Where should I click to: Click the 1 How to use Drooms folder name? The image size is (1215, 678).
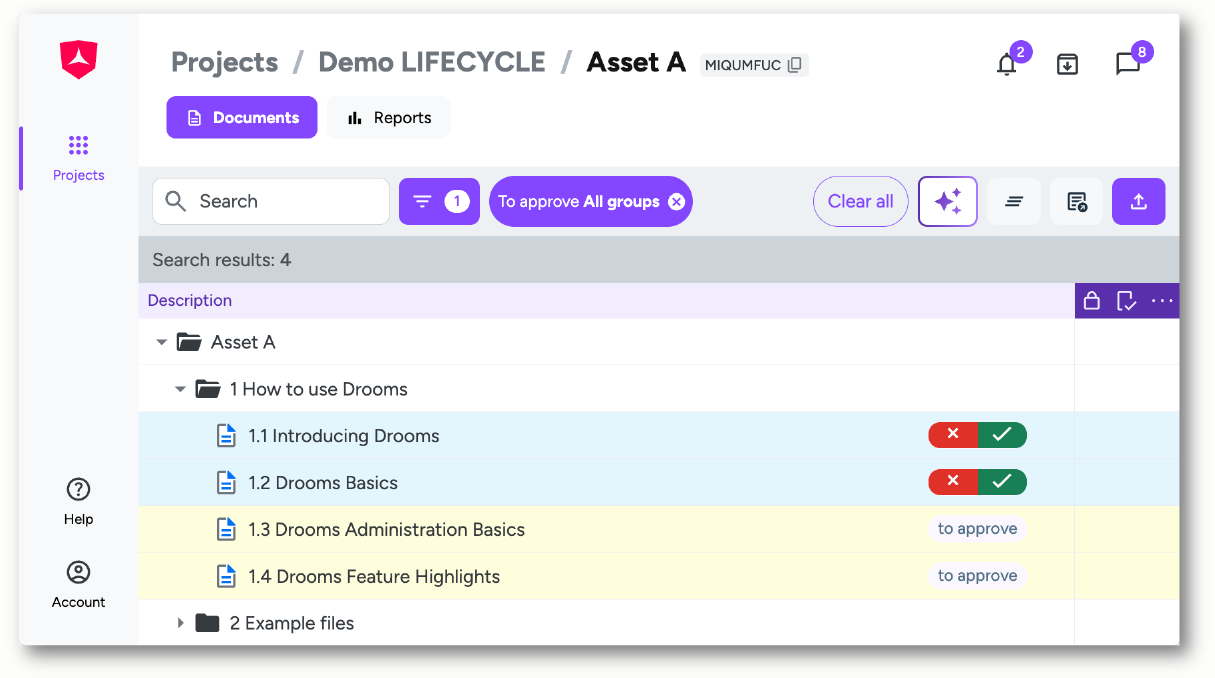[x=319, y=389]
